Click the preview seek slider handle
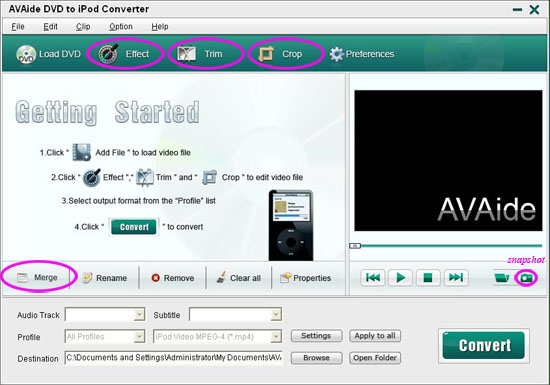 coord(355,246)
